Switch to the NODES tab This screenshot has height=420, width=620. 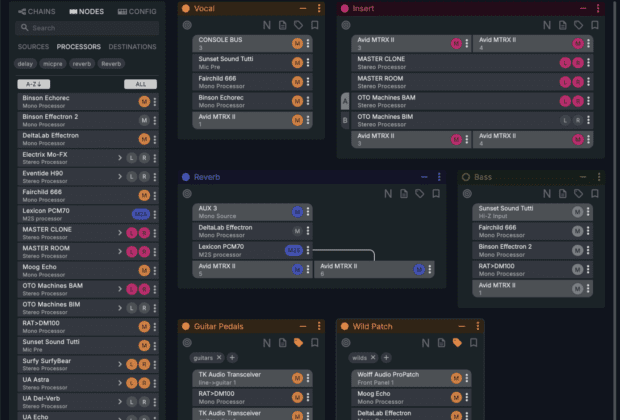(x=87, y=11)
